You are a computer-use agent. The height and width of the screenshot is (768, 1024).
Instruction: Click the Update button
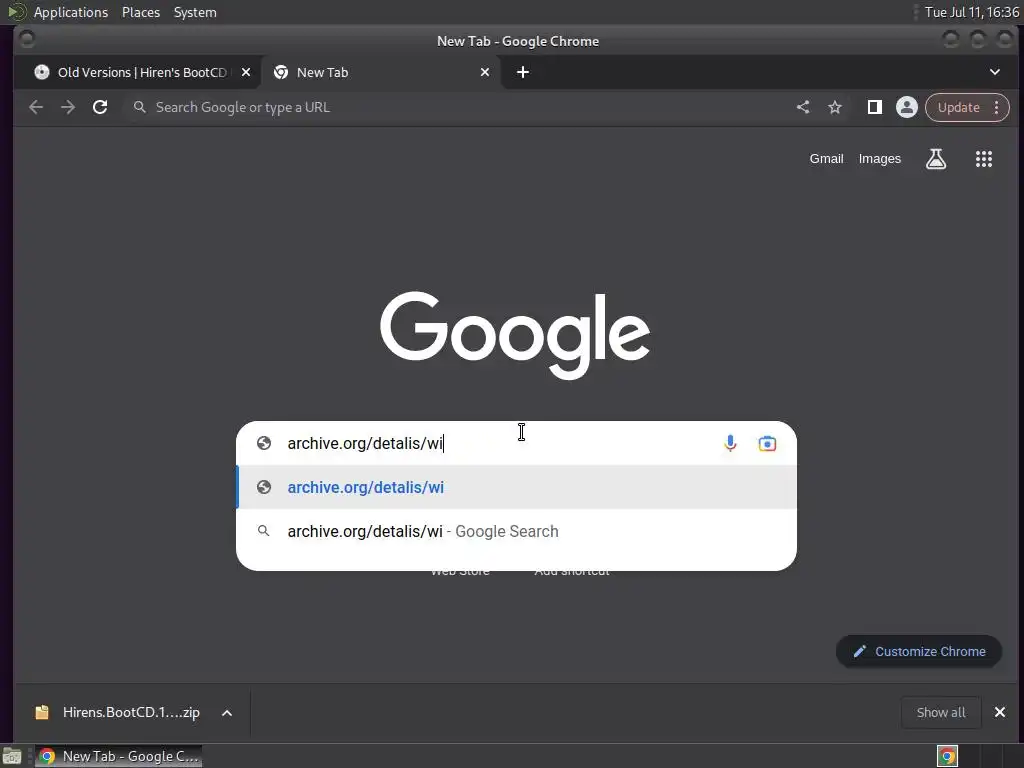click(959, 107)
